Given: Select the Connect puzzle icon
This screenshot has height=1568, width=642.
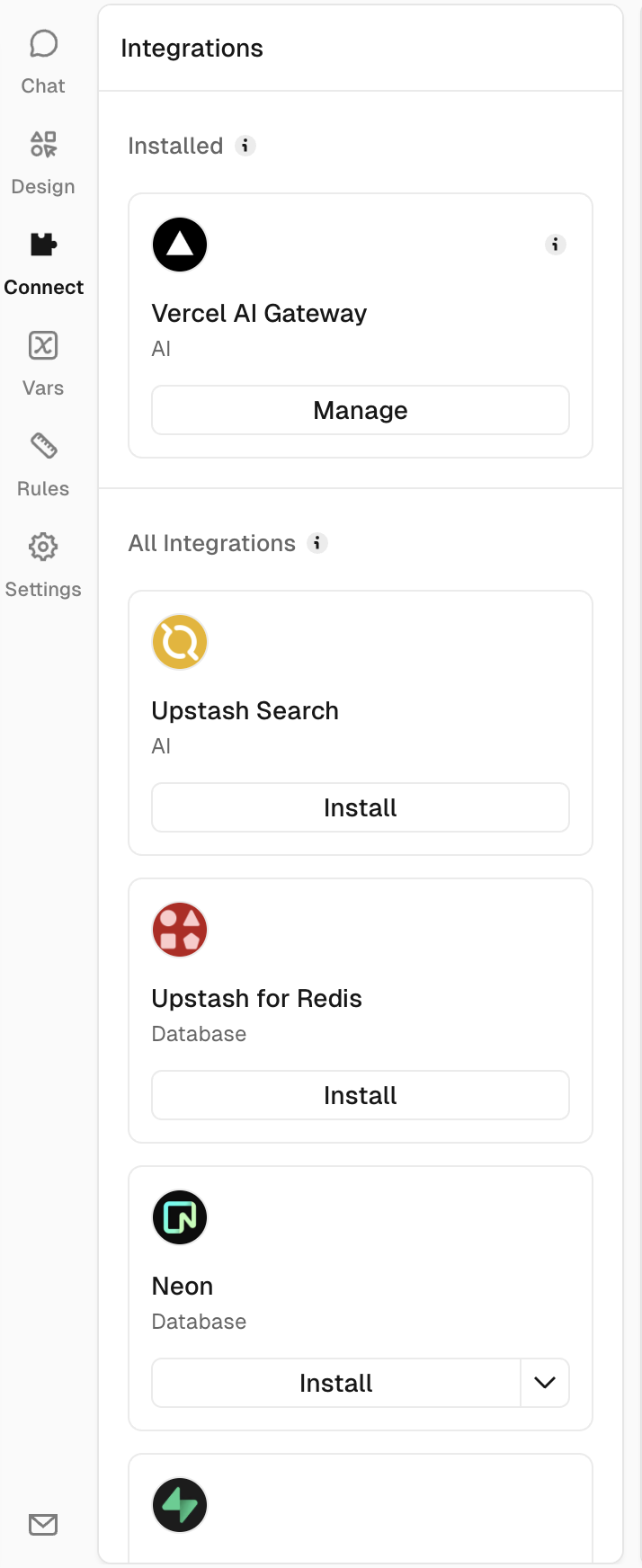Looking at the screenshot, I should [43, 245].
